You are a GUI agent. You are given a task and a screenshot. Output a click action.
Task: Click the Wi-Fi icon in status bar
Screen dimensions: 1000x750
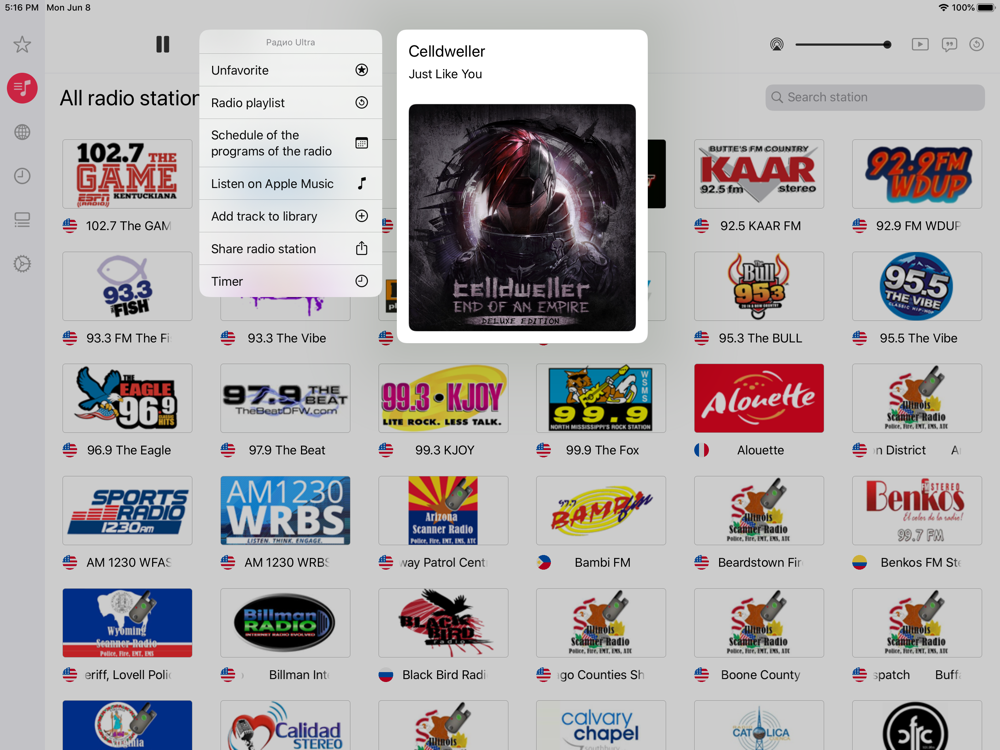click(x=943, y=8)
